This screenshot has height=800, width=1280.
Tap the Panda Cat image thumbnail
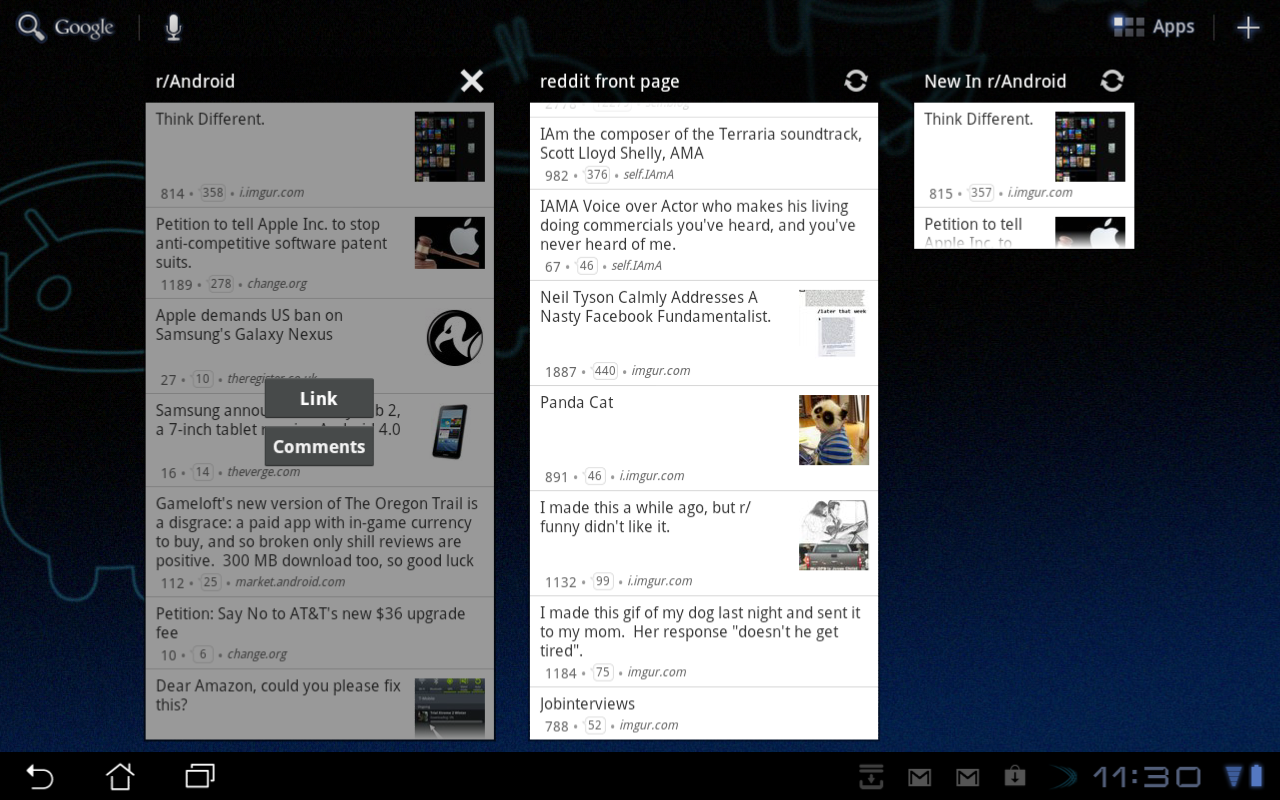pos(834,429)
